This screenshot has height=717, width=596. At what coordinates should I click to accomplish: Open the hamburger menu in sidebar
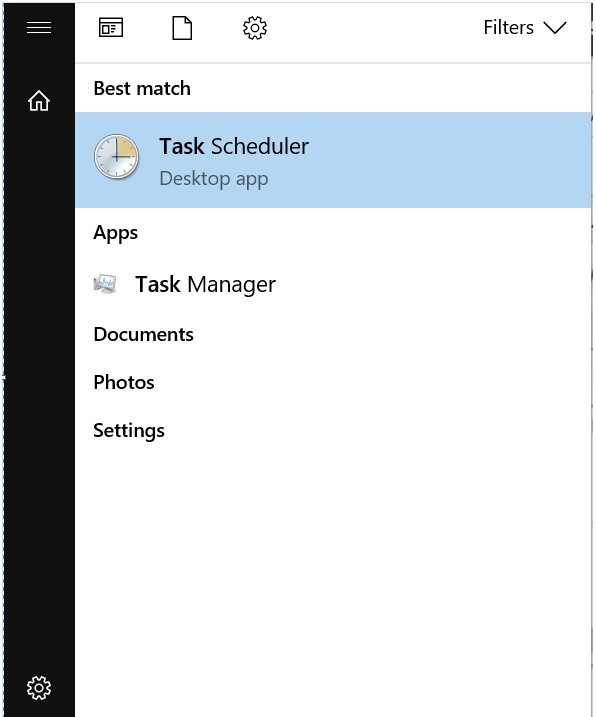(x=39, y=27)
